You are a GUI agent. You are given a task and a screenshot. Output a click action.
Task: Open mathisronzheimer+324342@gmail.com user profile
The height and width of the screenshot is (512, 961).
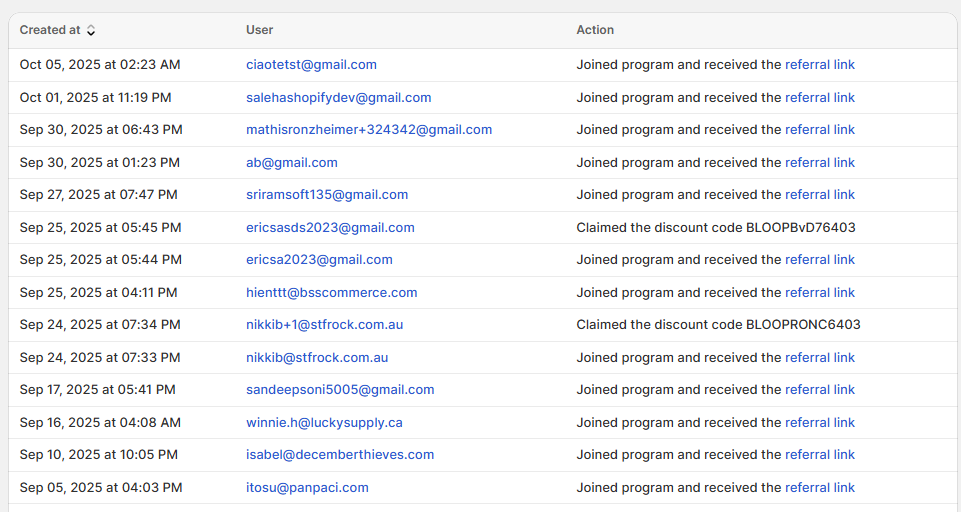click(368, 130)
